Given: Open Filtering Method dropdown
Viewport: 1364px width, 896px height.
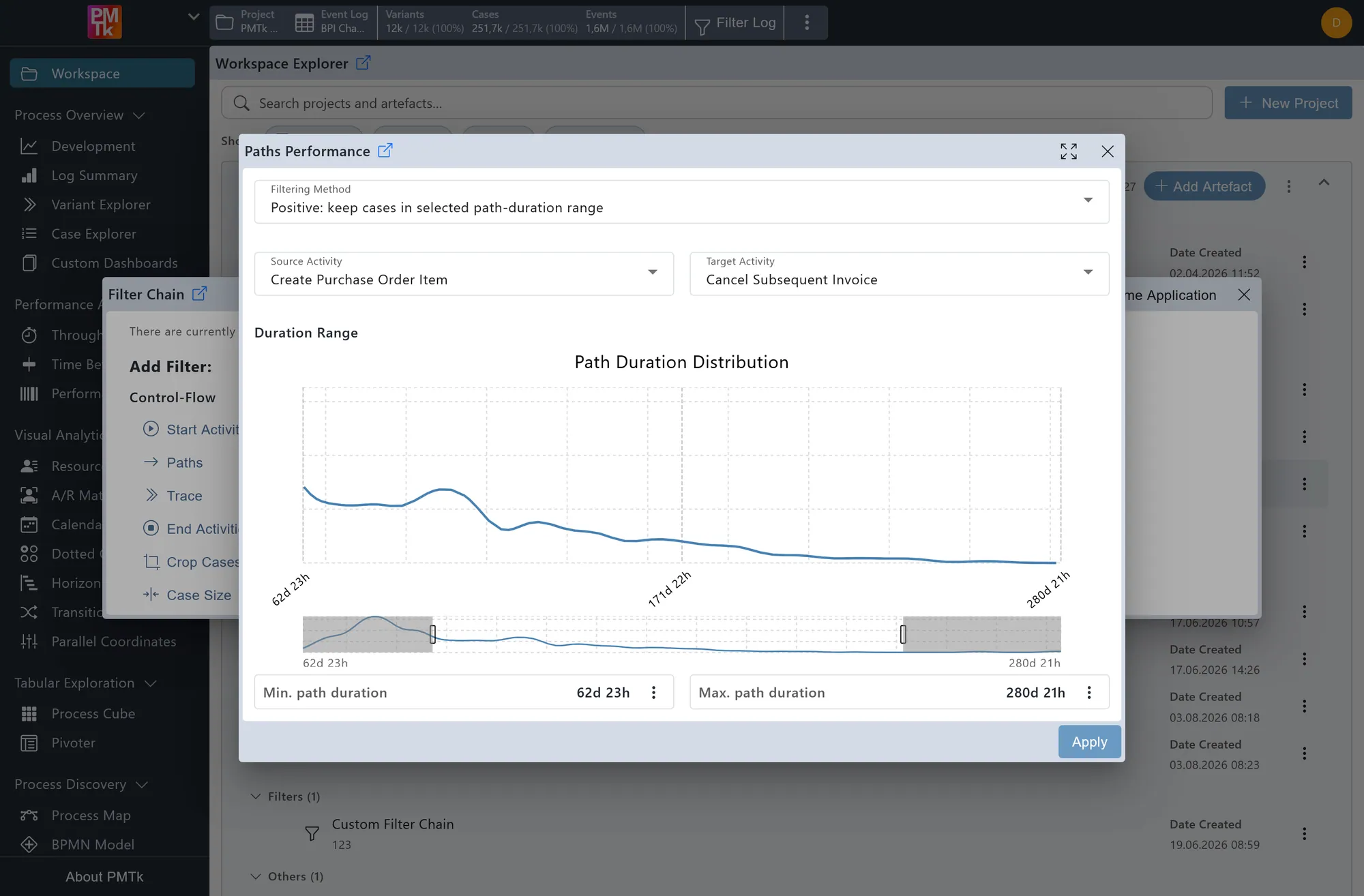Looking at the screenshot, I should 681,201.
